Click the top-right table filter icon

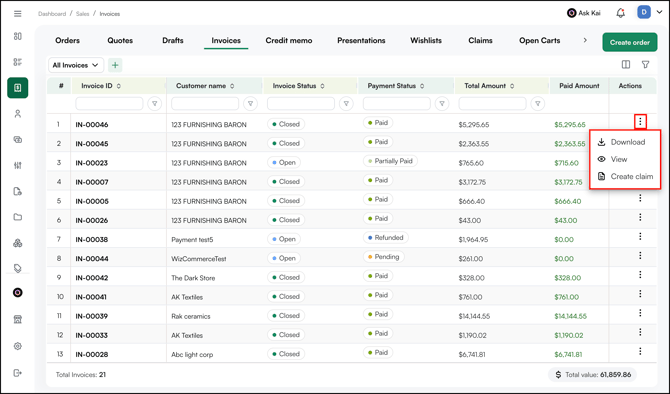645,65
